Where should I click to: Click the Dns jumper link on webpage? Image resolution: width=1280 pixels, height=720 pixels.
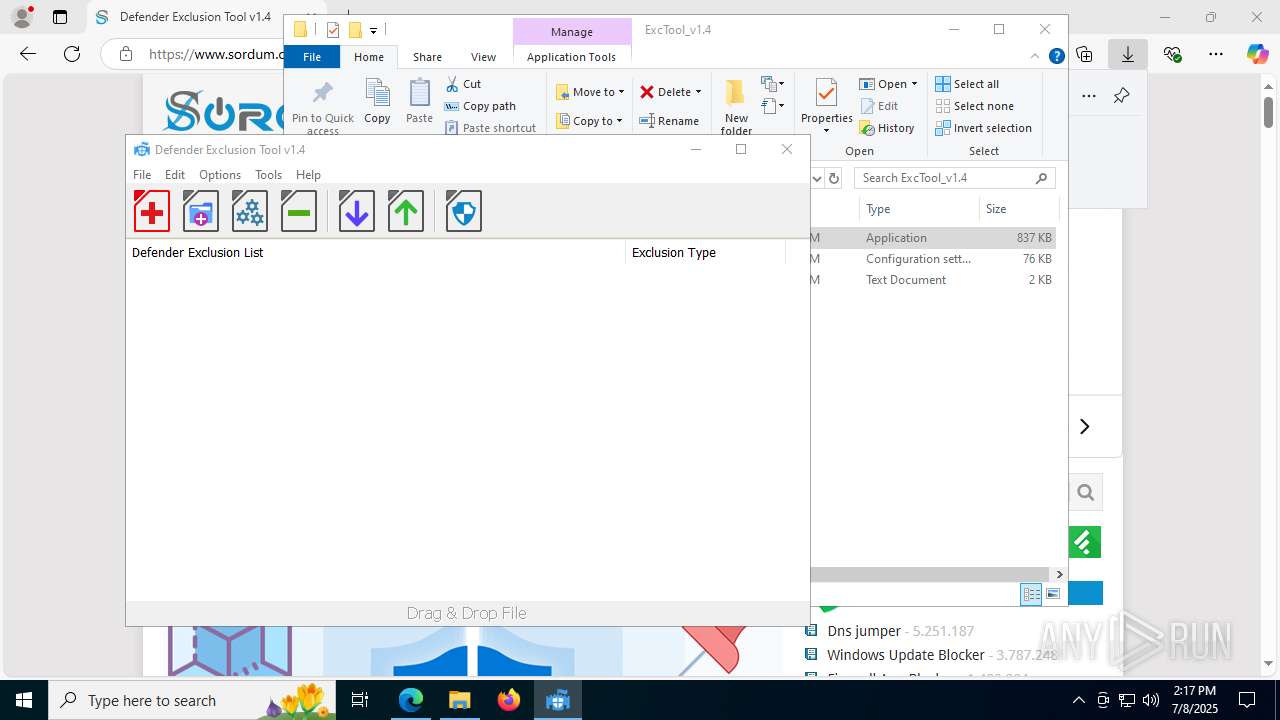click(864, 631)
